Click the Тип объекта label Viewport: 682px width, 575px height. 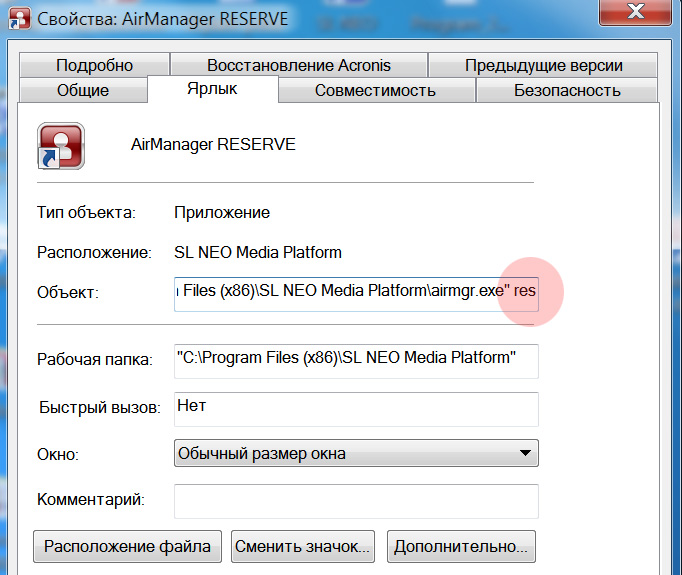86,213
